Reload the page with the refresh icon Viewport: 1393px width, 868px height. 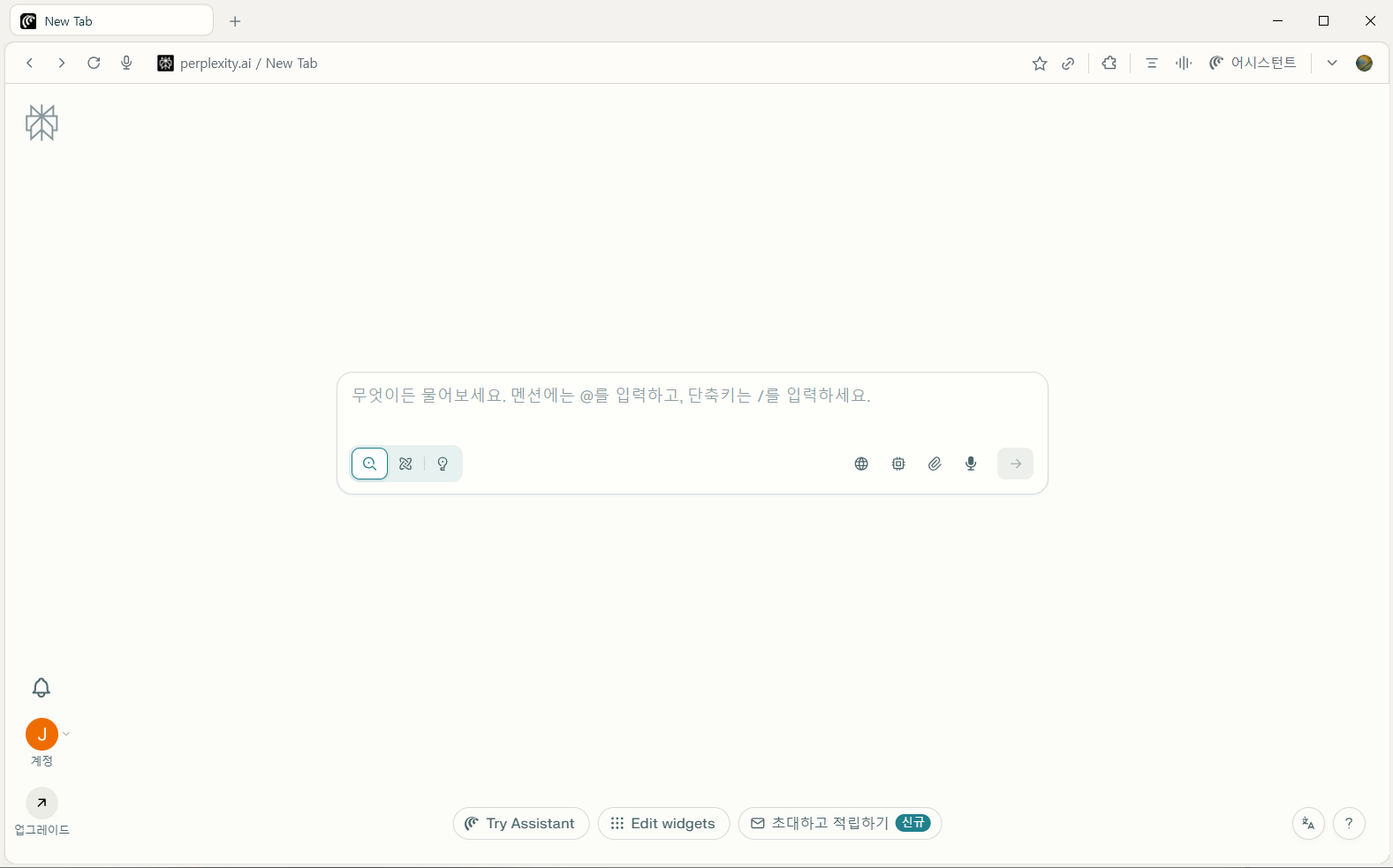click(x=94, y=63)
